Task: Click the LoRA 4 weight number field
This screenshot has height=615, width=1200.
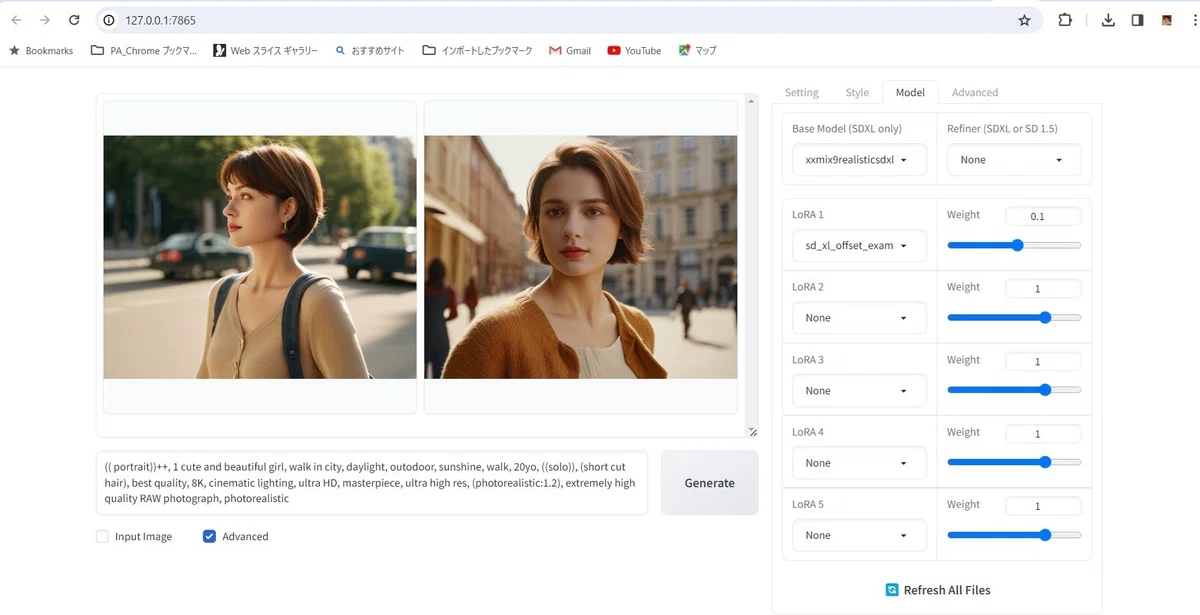Action: [1043, 434]
